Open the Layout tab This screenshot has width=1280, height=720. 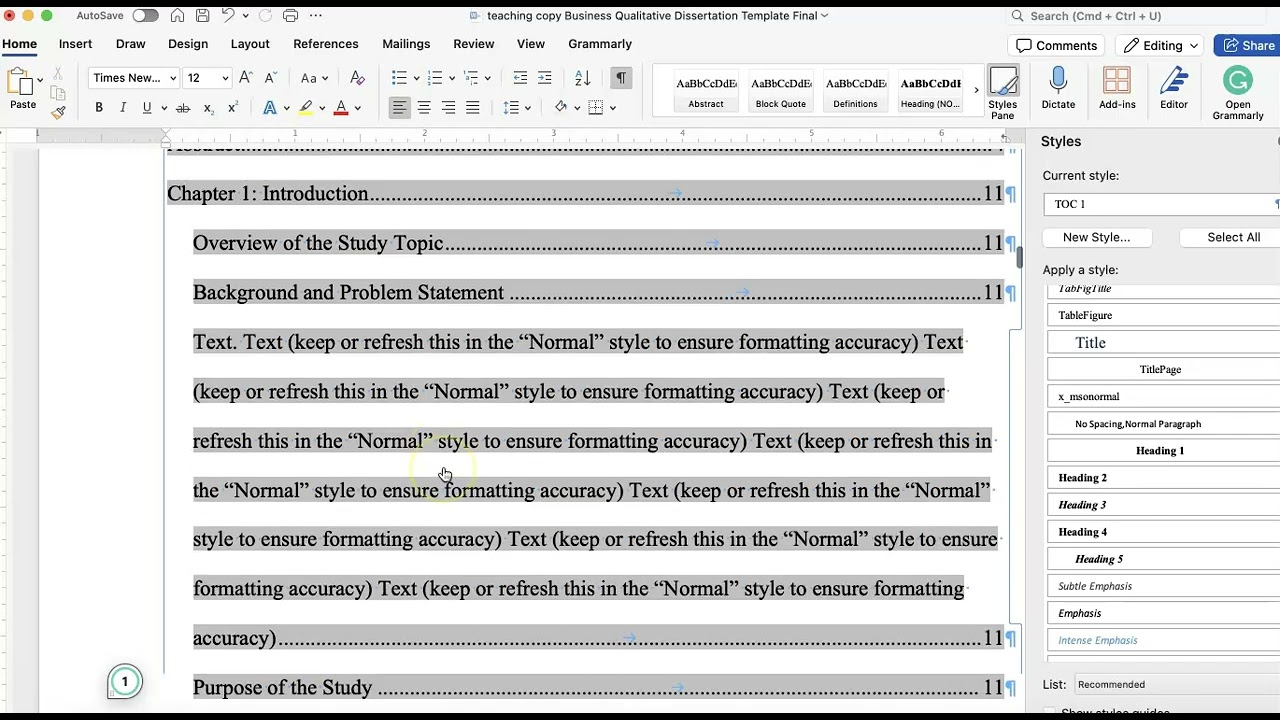[250, 44]
